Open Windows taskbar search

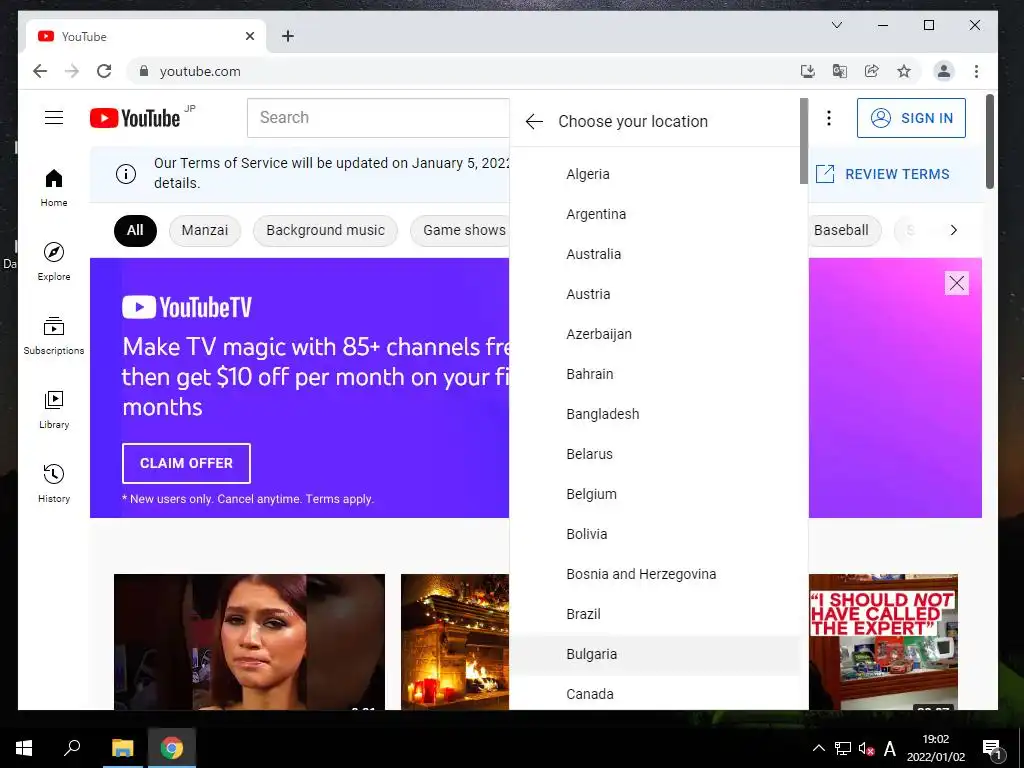pyautogui.click(x=72, y=748)
